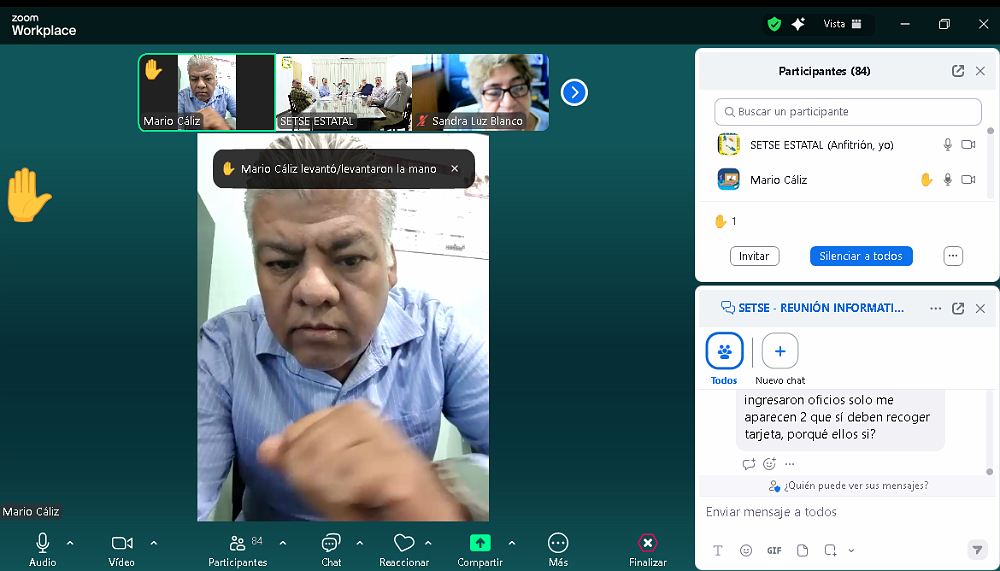1000x571 pixels.
Task: Open the emoji picker in chat
Action: point(746,550)
